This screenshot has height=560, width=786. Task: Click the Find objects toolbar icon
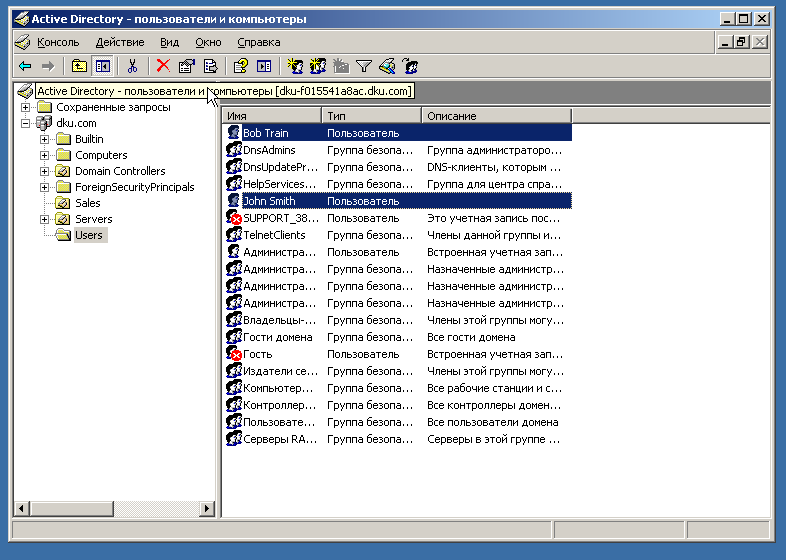tap(387, 66)
